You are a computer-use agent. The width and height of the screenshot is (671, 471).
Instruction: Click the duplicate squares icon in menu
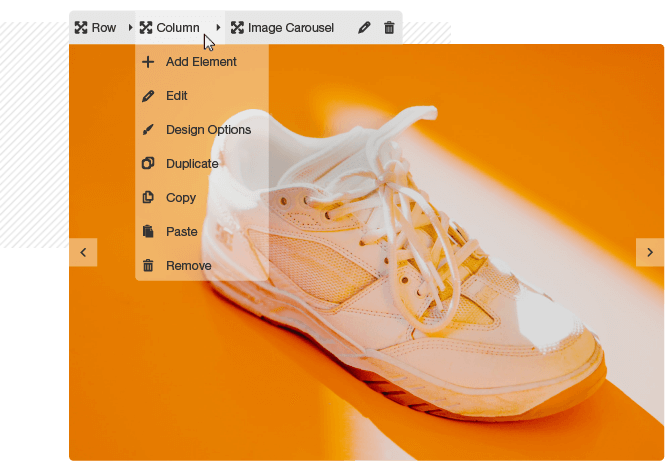(x=148, y=163)
